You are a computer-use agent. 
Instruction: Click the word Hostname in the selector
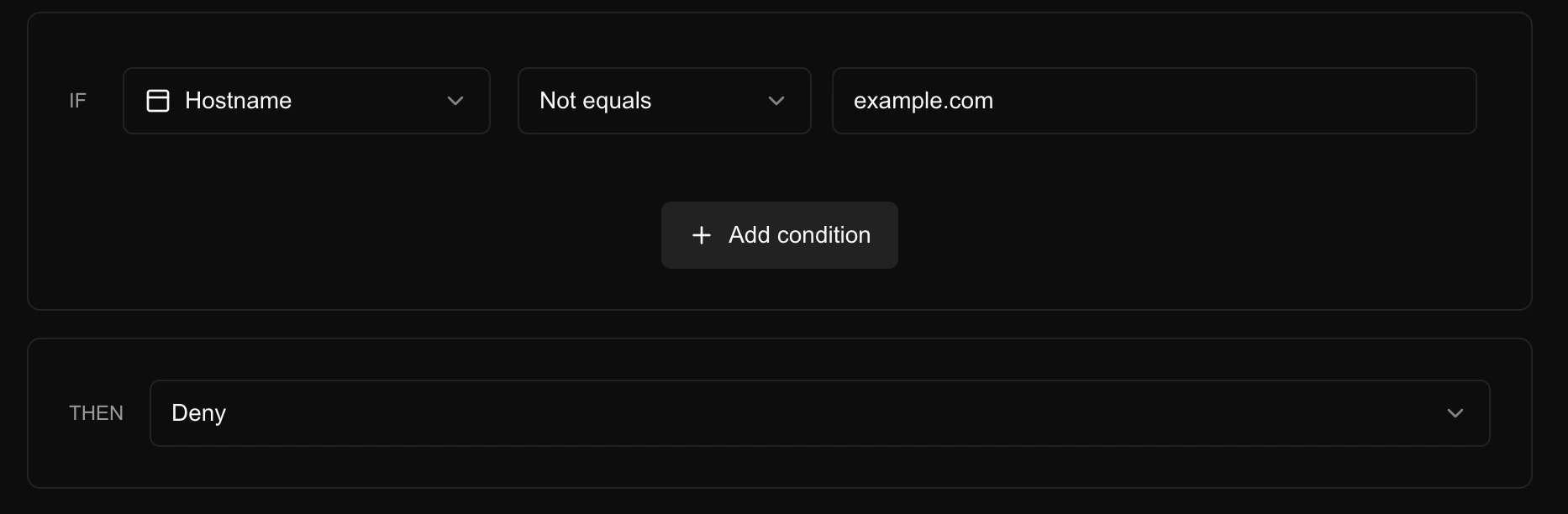point(238,101)
